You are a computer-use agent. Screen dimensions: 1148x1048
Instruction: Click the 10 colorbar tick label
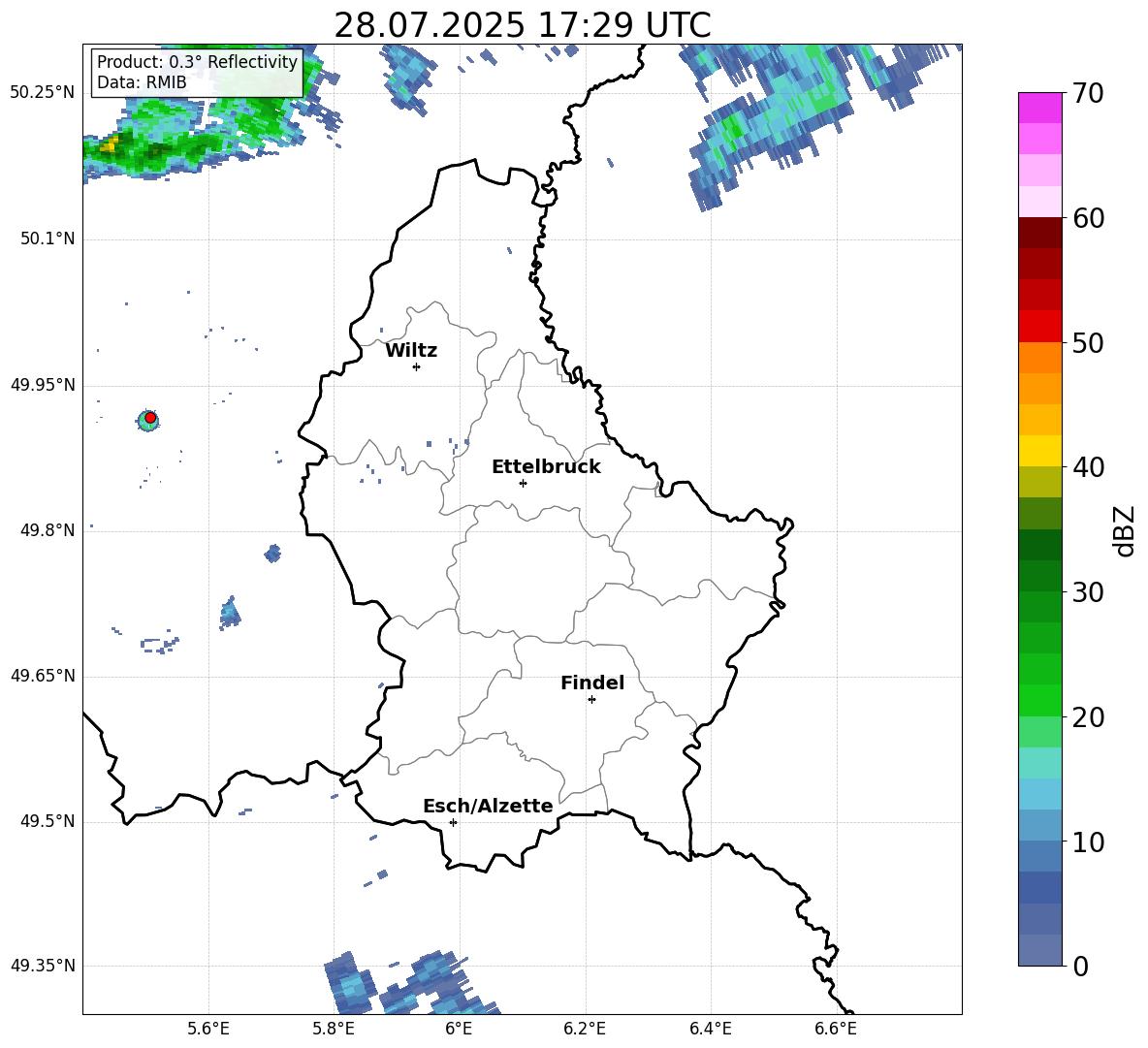click(1088, 842)
